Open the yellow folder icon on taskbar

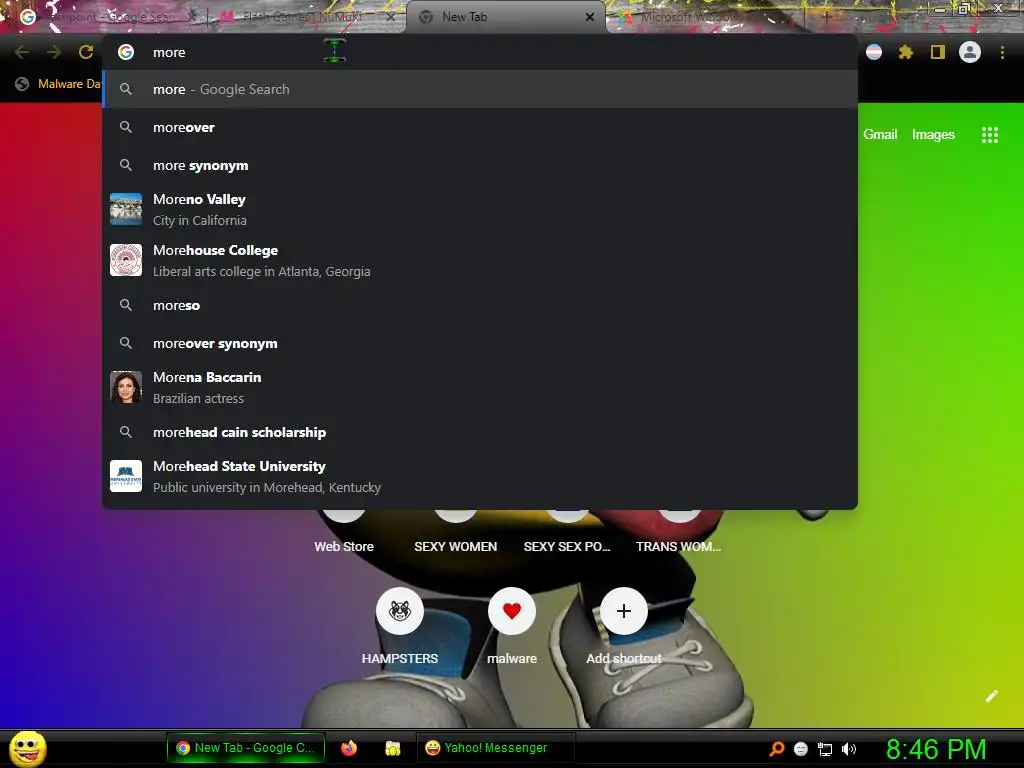(392, 748)
